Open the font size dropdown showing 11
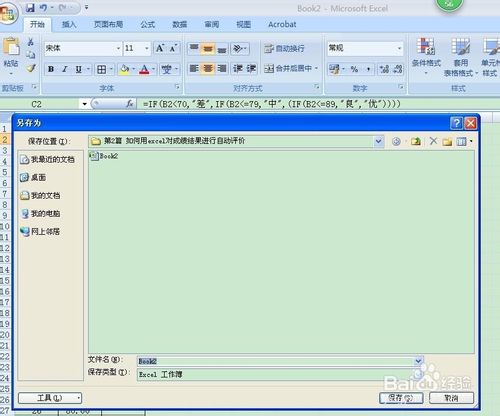The image size is (500, 416). pos(147,49)
